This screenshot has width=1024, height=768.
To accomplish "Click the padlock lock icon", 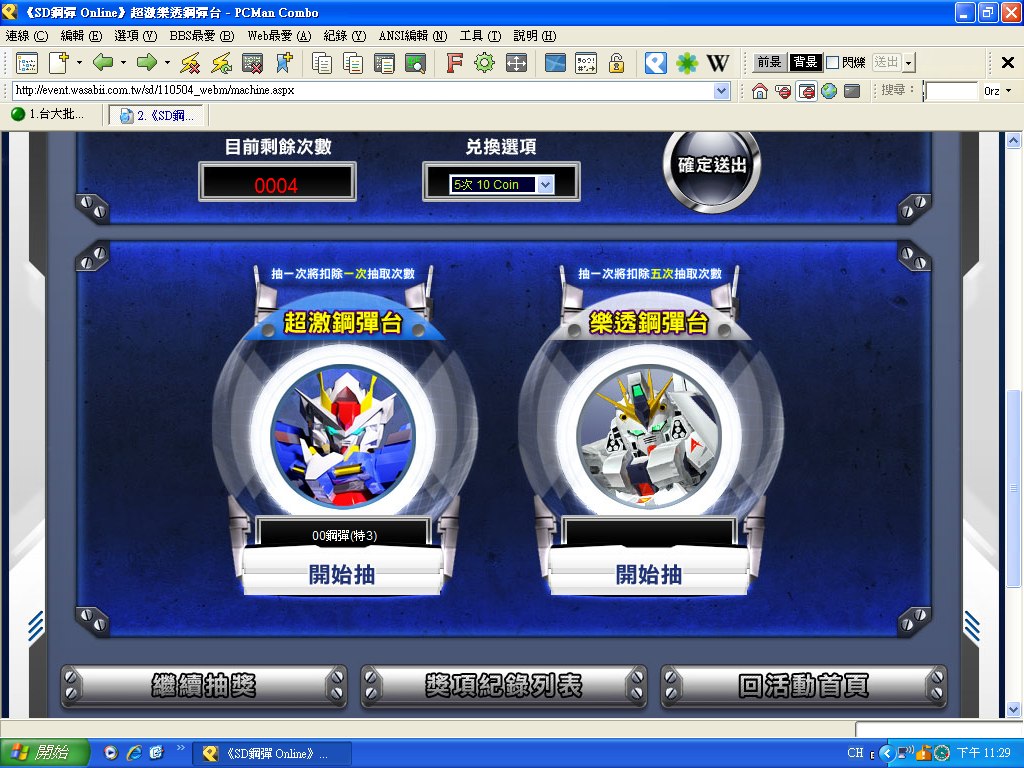I will pos(616,63).
